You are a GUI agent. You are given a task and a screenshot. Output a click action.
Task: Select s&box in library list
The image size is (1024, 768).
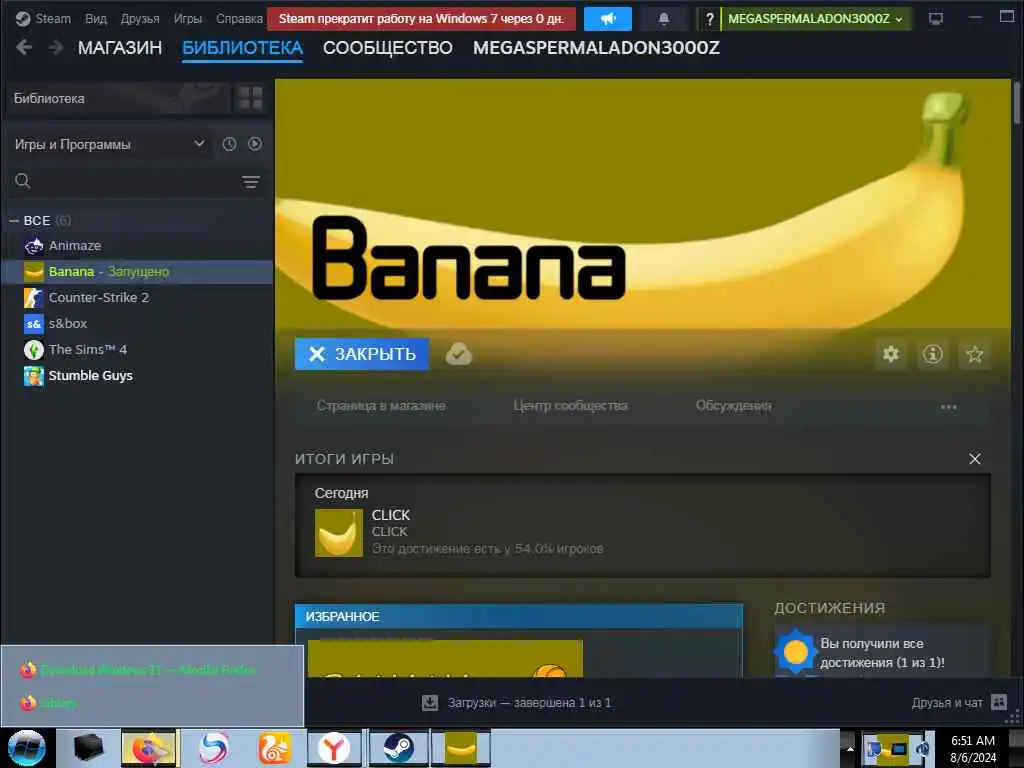[138, 323]
